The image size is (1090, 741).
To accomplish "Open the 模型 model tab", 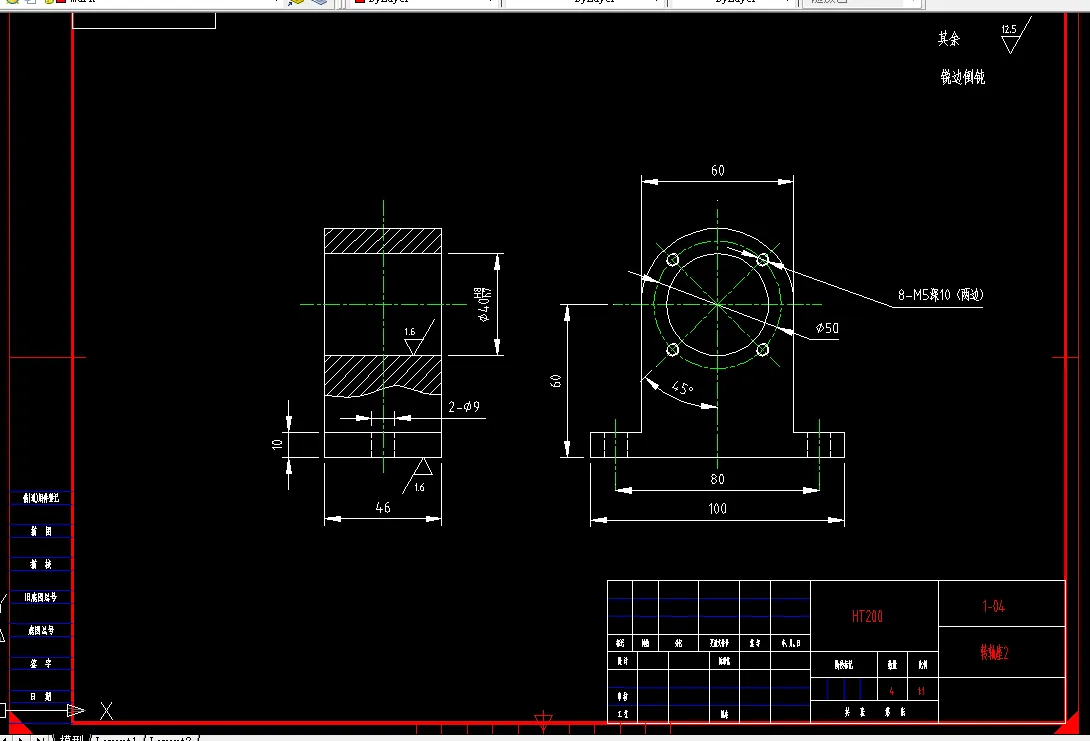I will click(x=72, y=738).
